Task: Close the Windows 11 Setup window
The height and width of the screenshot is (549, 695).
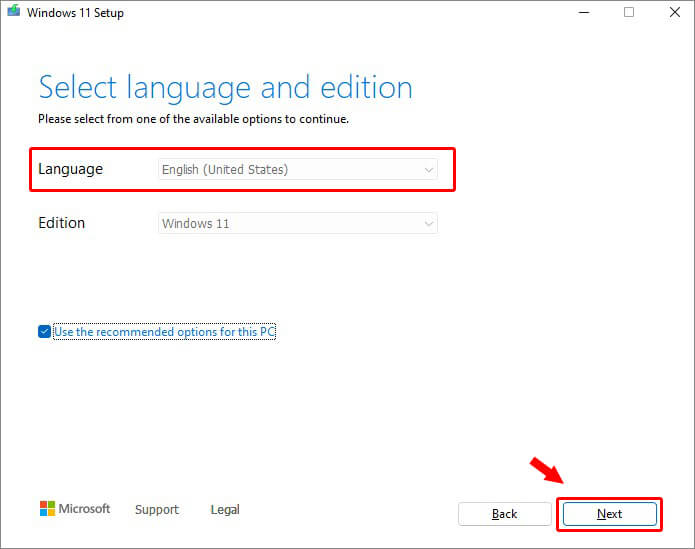Action: click(675, 12)
